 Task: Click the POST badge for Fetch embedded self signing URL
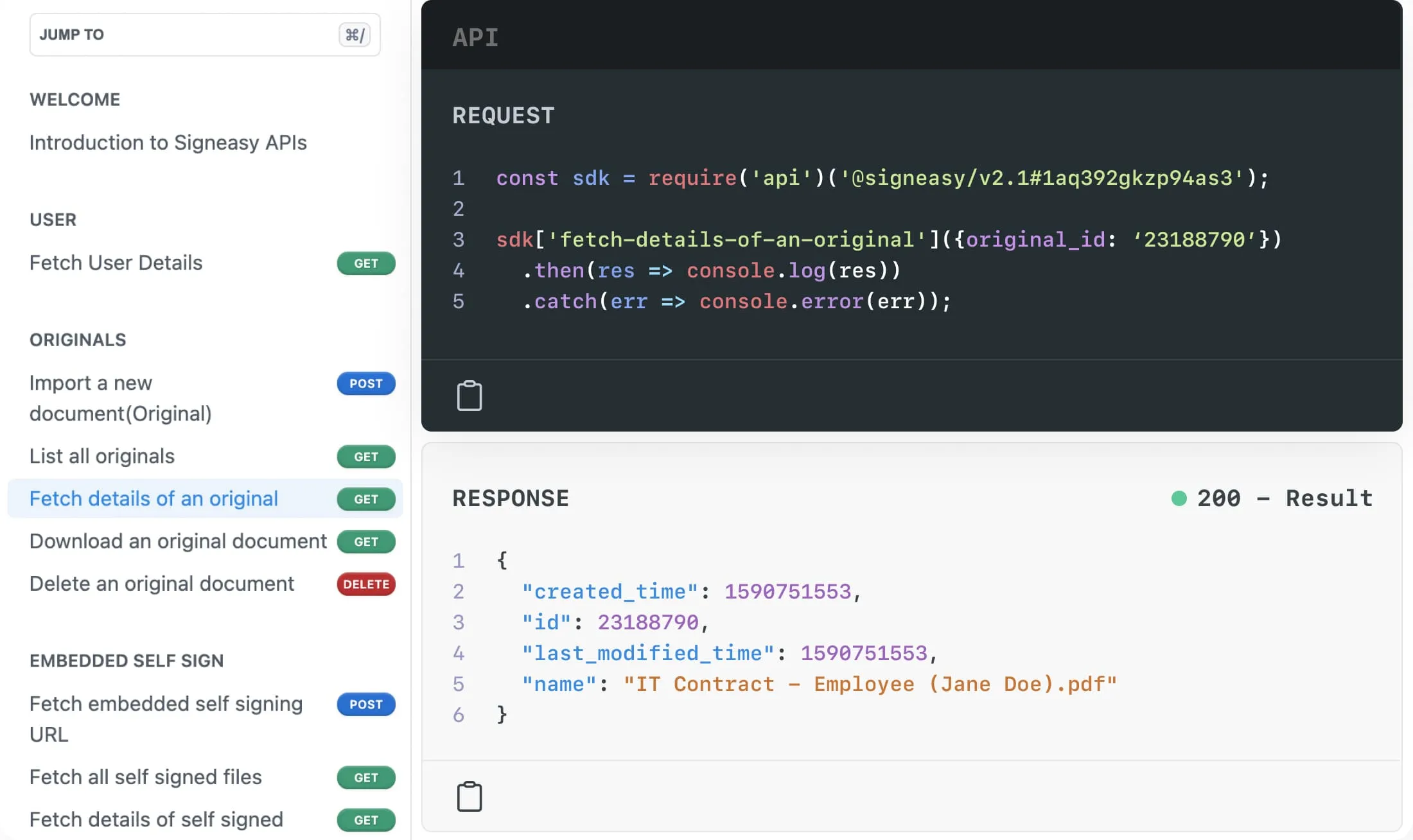(365, 704)
